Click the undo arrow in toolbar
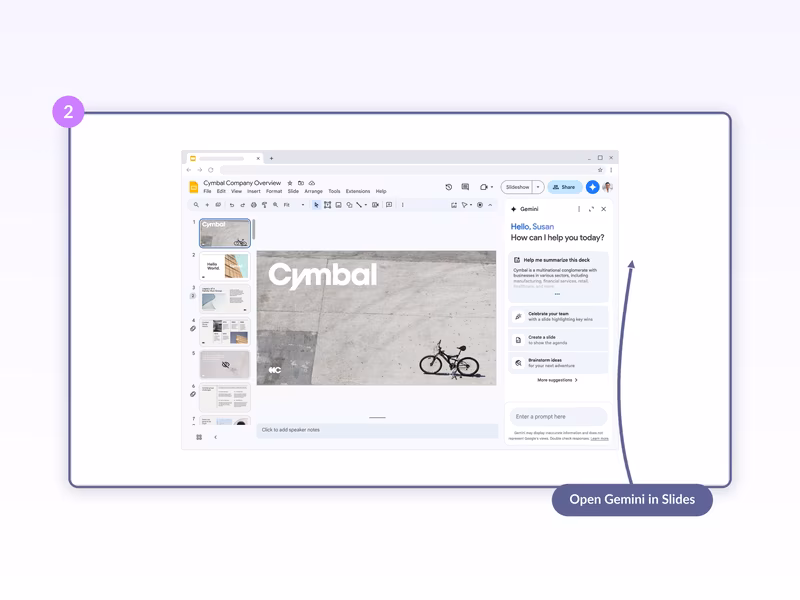This screenshot has height=600, width=800. [232, 205]
